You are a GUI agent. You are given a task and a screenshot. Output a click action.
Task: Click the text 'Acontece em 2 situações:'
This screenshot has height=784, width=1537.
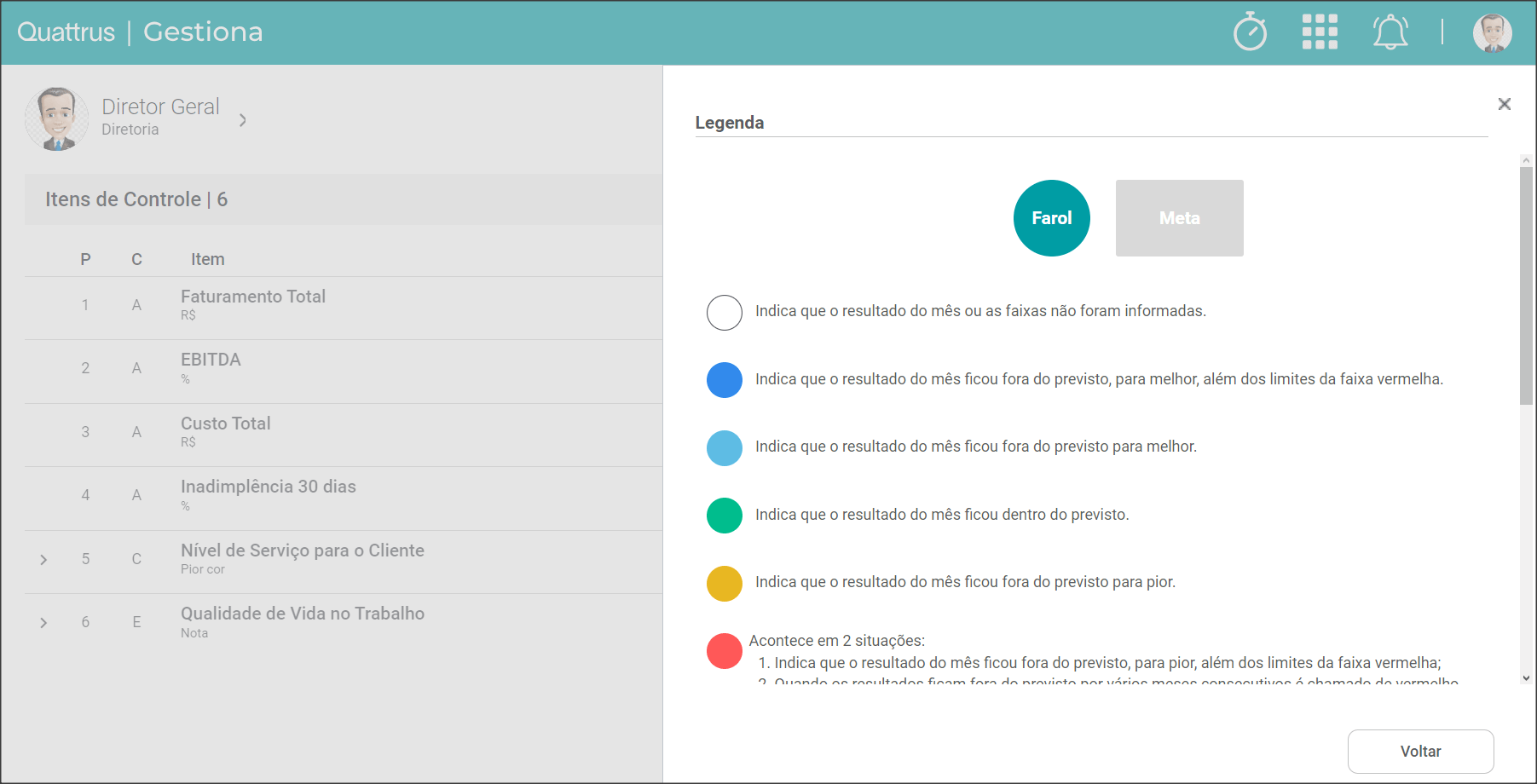(x=837, y=641)
